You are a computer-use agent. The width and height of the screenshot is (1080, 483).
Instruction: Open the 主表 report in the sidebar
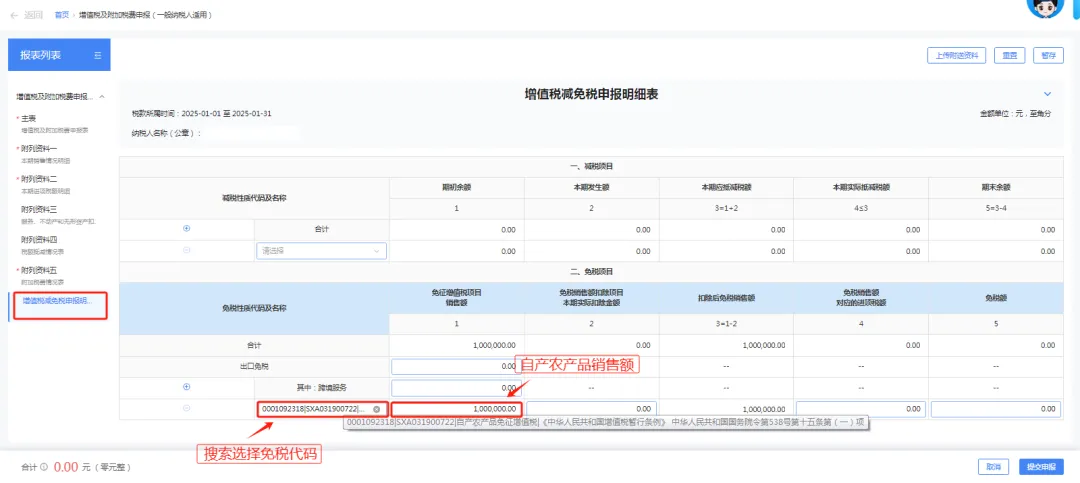point(30,118)
